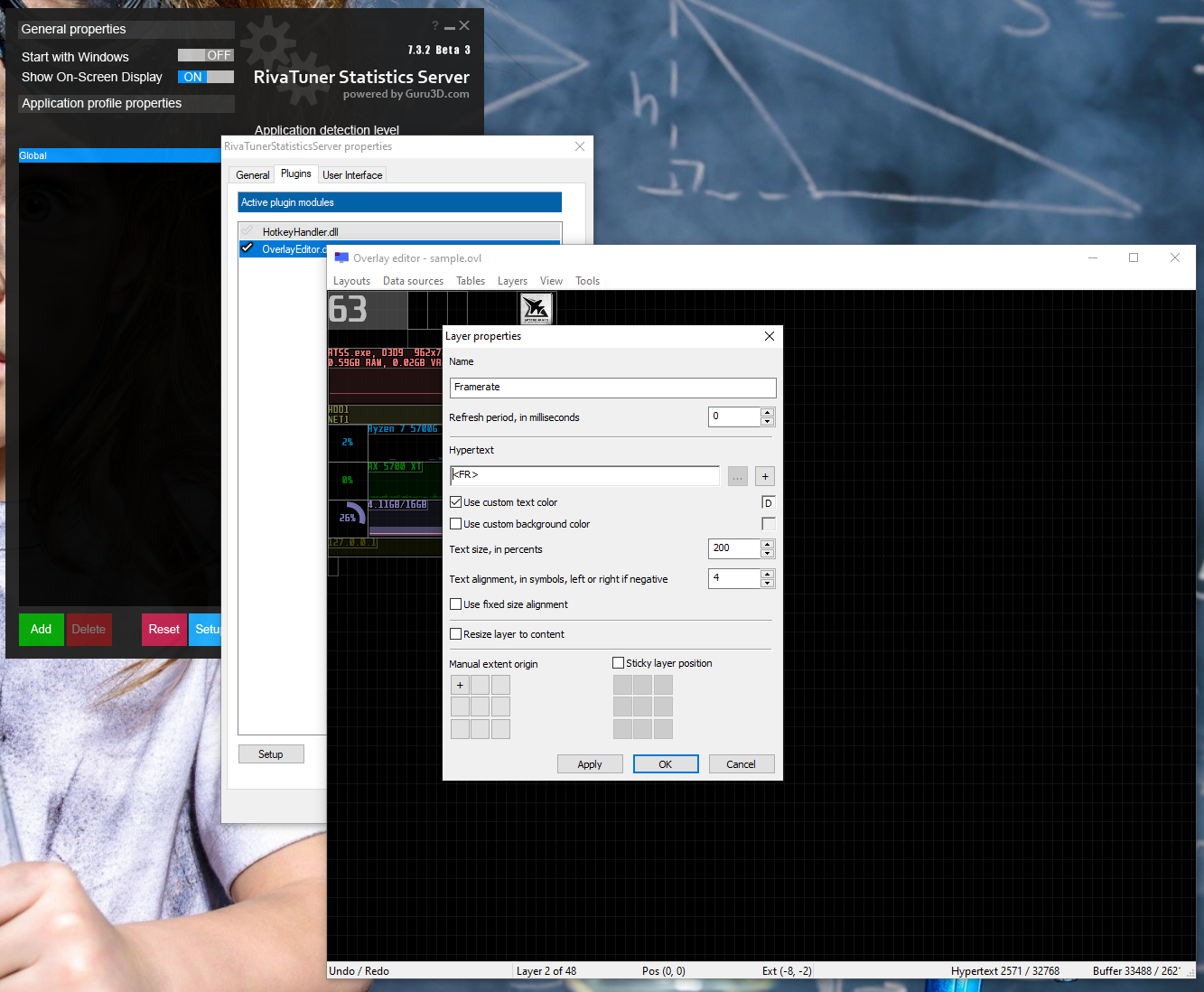
Task: Select the HotkeyHandler.dll plugin row
Action: click(400, 231)
